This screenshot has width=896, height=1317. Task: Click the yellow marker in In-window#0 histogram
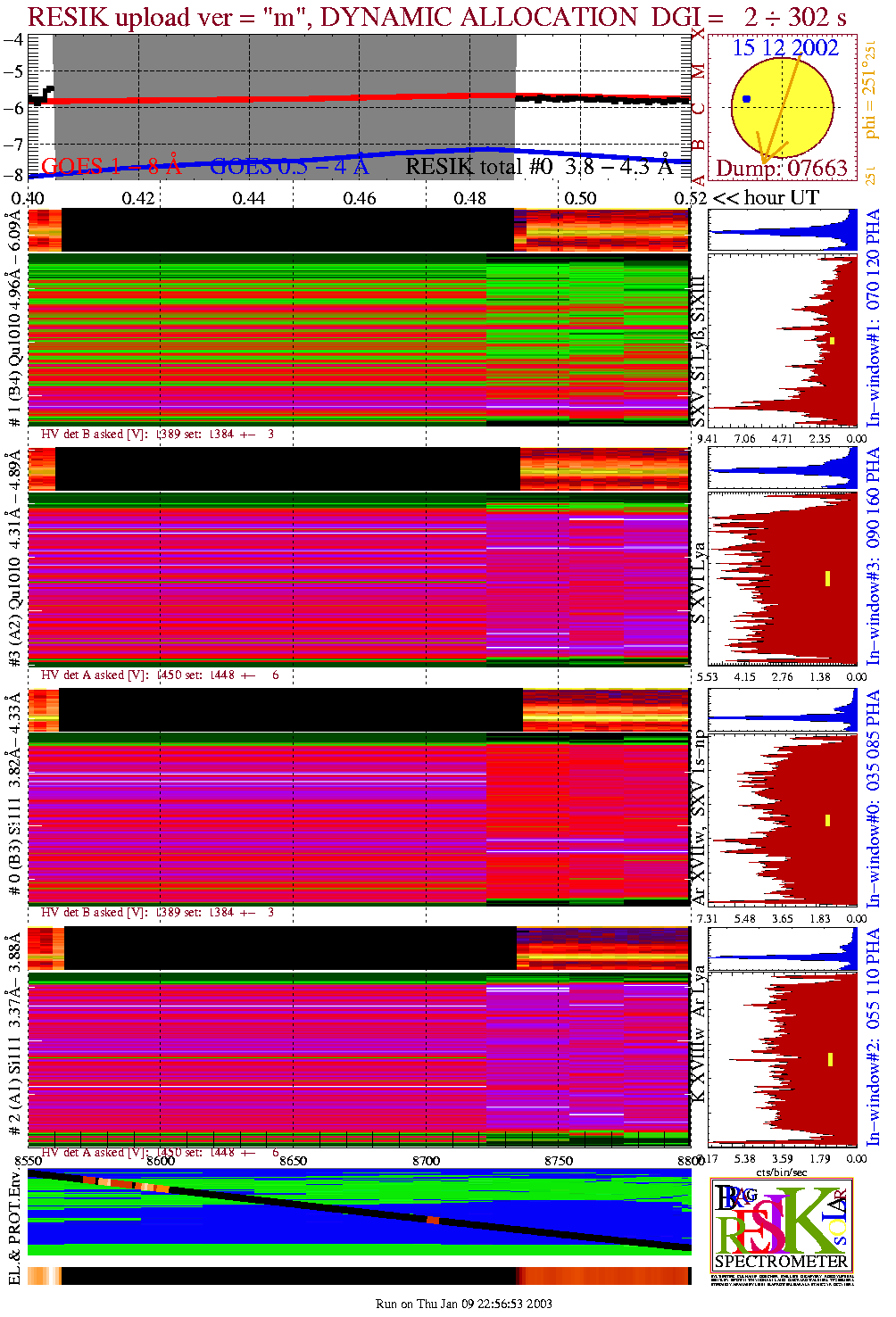(828, 820)
